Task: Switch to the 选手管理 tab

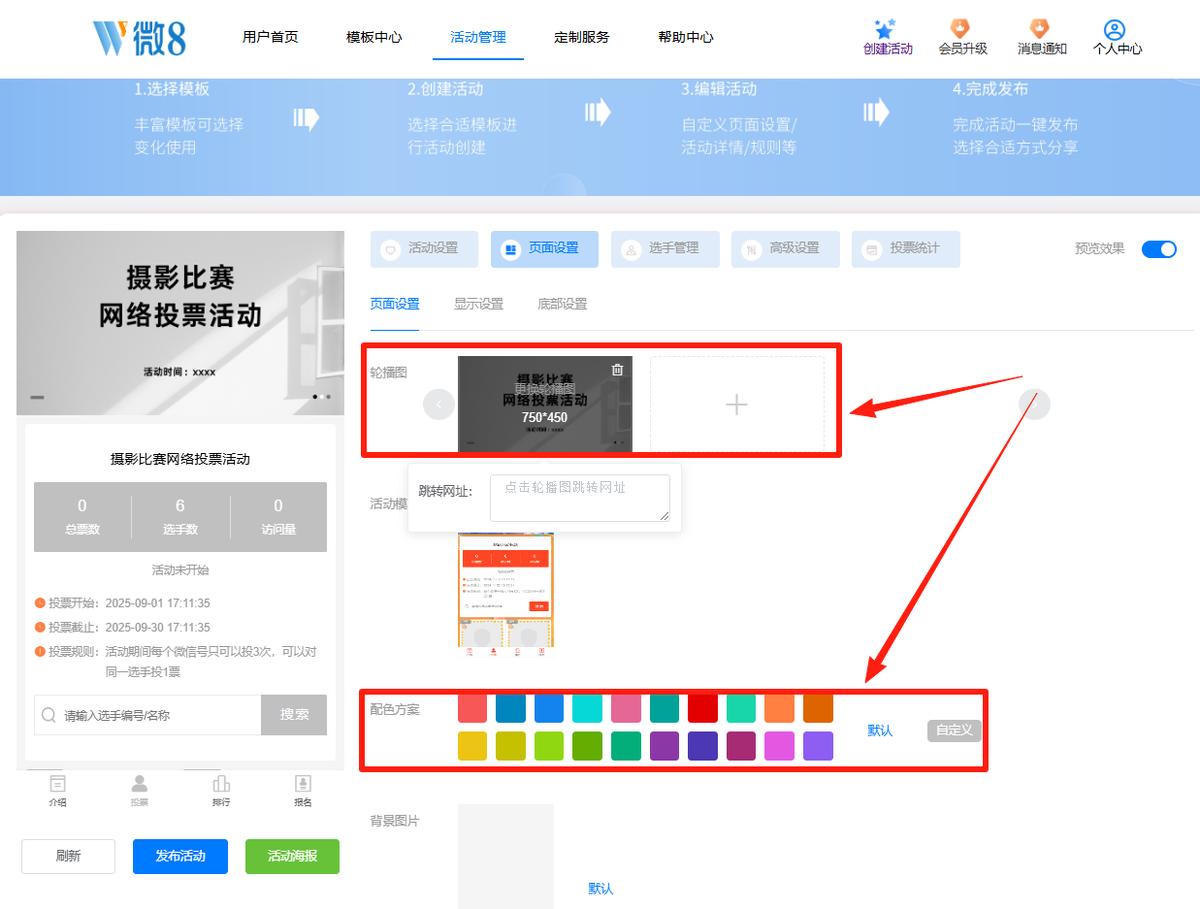Action: coord(665,249)
